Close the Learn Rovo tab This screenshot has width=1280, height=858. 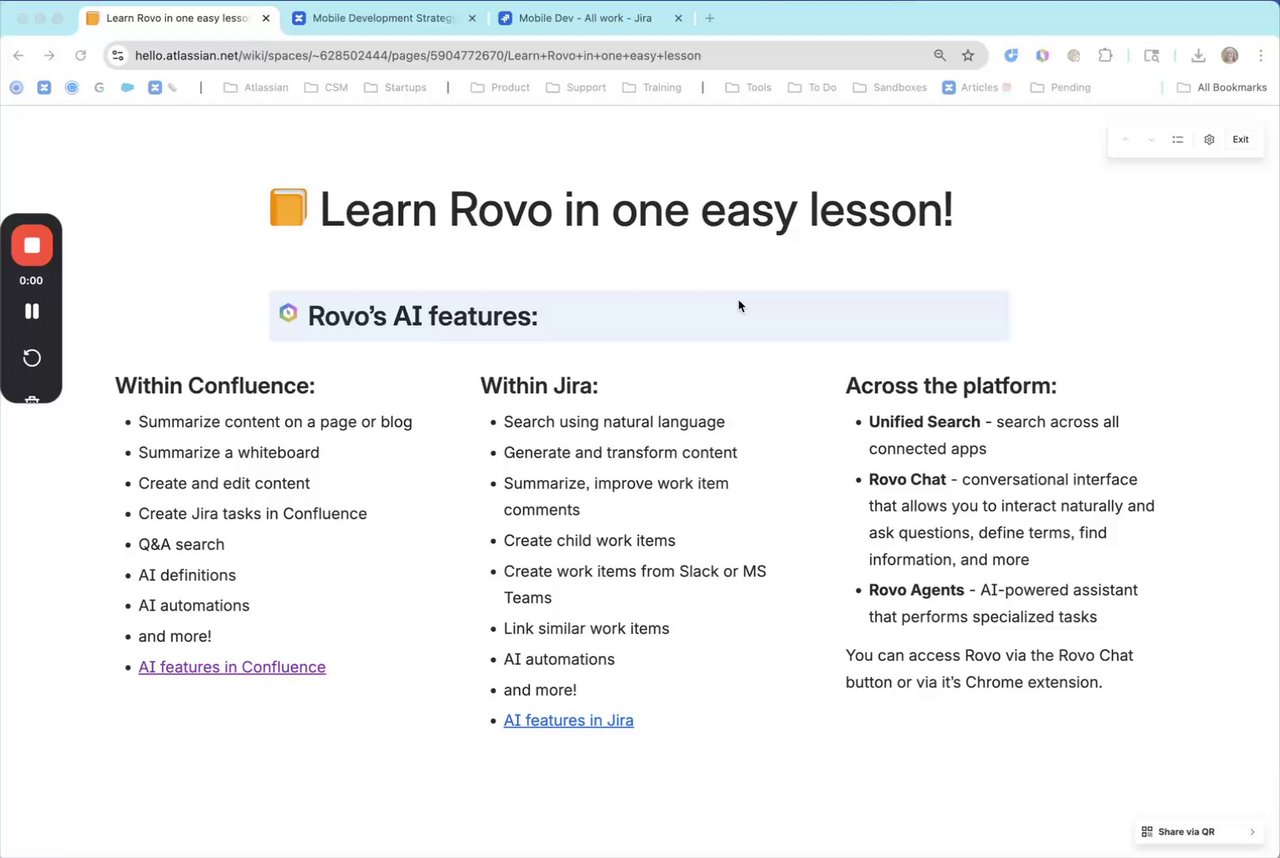(x=266, y=18)
